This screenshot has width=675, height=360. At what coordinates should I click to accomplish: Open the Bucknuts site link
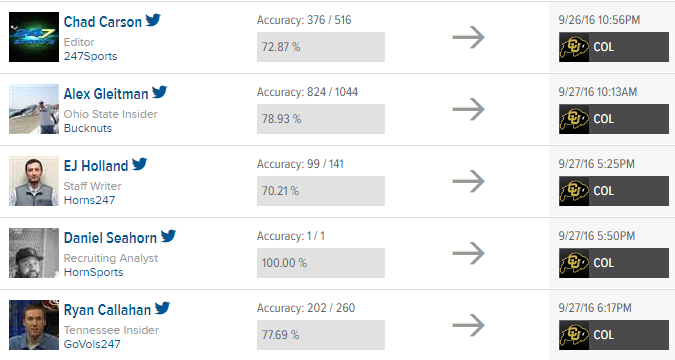point(88,128)
